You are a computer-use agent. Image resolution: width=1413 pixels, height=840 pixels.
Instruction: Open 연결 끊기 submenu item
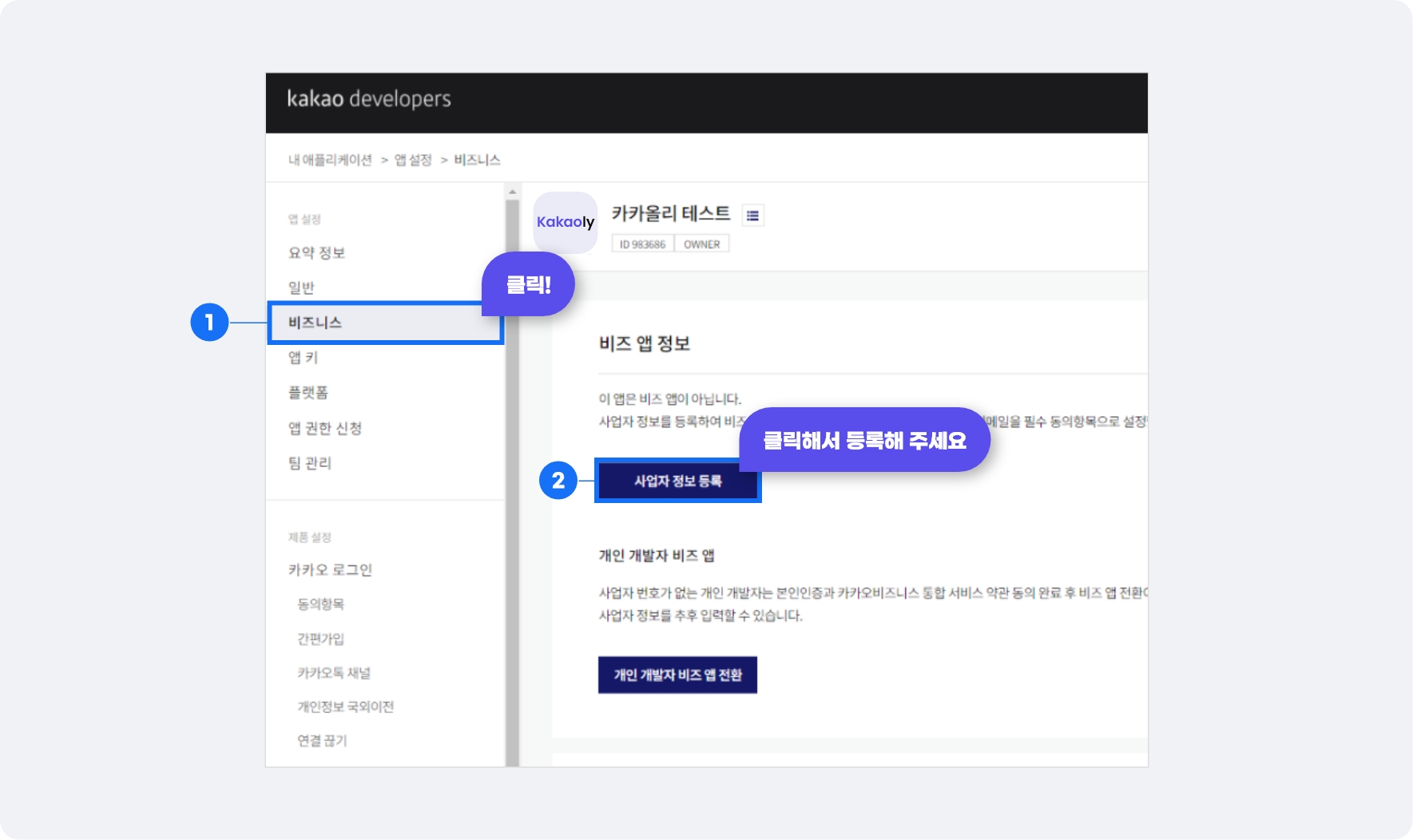pyautogui.click(x=323, y=741)
